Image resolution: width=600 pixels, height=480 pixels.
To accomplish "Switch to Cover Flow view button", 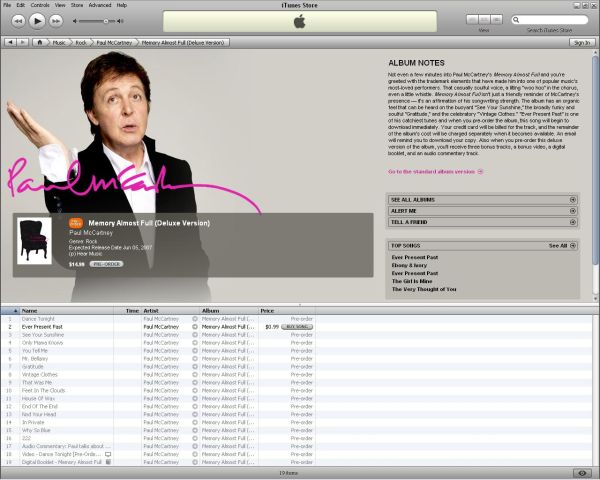I will coord(496,19).
